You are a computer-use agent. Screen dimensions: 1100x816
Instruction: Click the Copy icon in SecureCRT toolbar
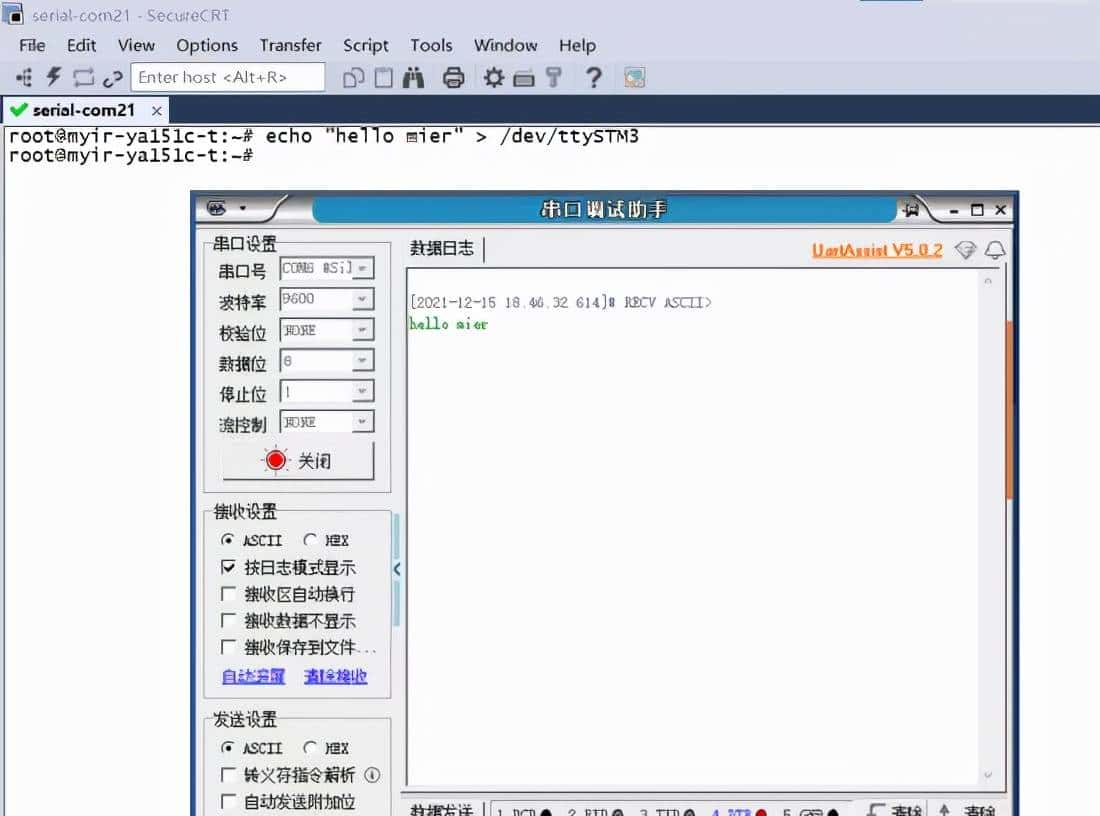point(354,77)
